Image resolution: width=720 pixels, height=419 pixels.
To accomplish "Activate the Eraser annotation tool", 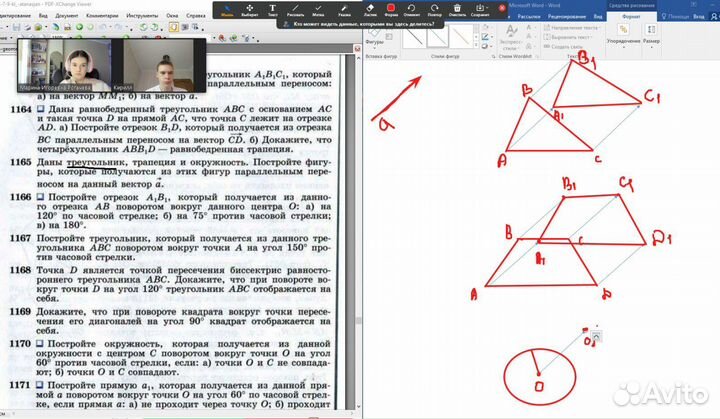I will point(371,9).
